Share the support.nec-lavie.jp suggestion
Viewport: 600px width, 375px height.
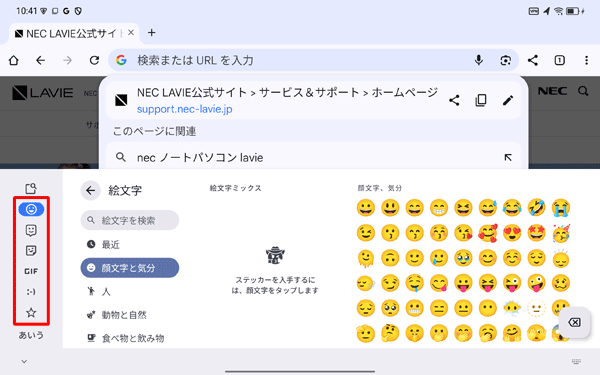(x=454, y=101)
